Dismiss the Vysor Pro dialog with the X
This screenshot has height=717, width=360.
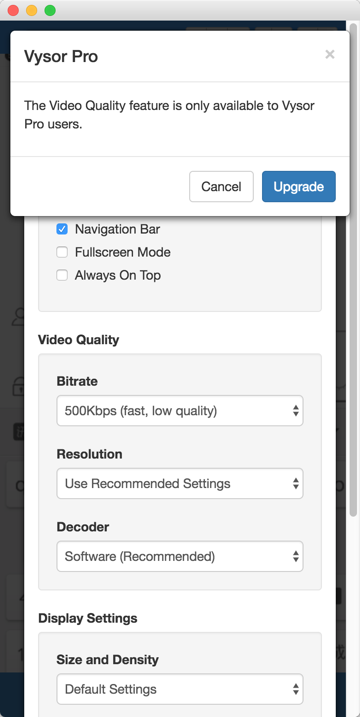pyautogui.click(x=330, y=54)
